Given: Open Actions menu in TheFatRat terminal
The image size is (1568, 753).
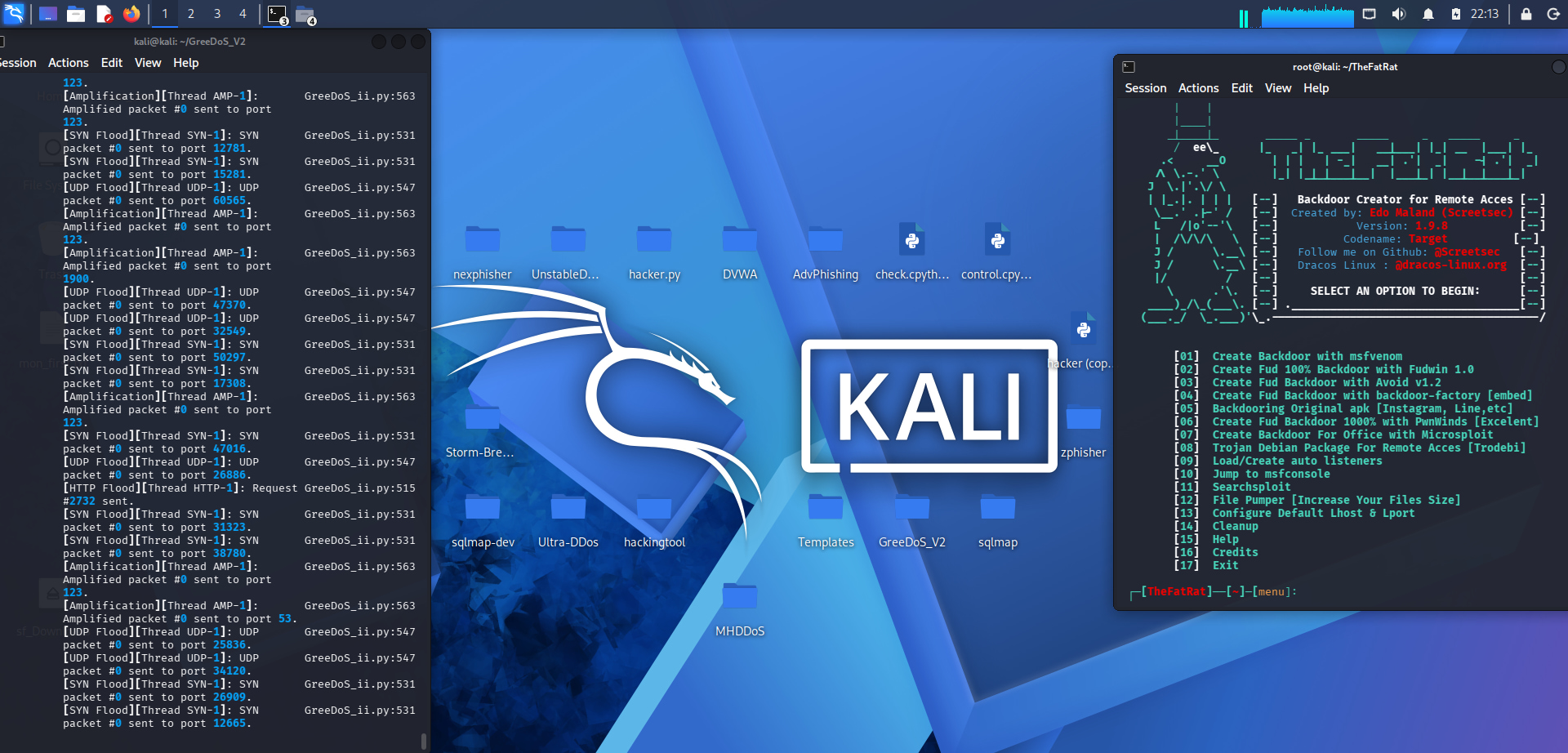Looking at the screenshot, I should click(x=1198, y=88).
